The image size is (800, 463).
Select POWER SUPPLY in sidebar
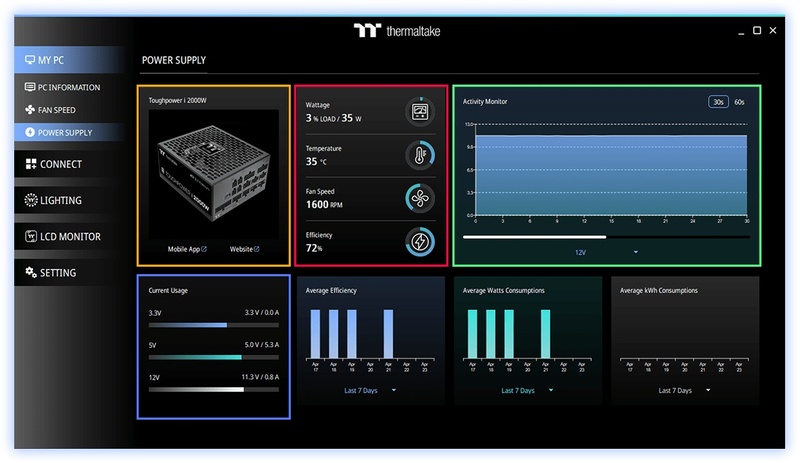69,132
